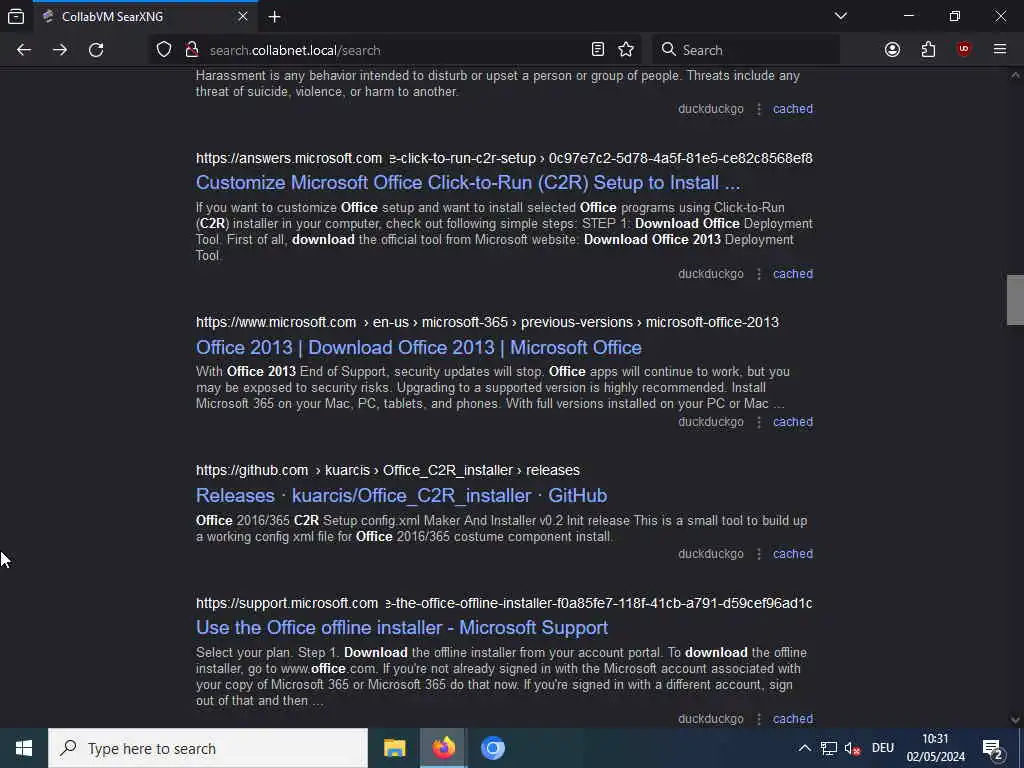Open Firefox View icon left of tabs
This screenshot has width=1024, height=768.
click(16, 16)
